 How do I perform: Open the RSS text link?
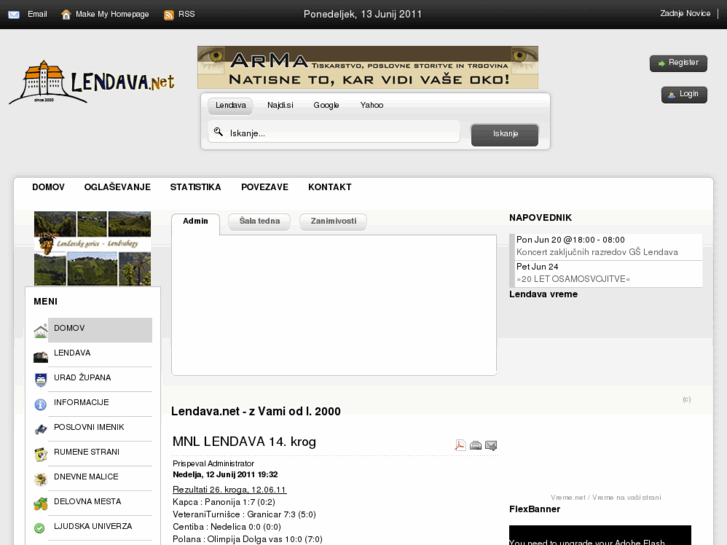click(x=186, y=14)
